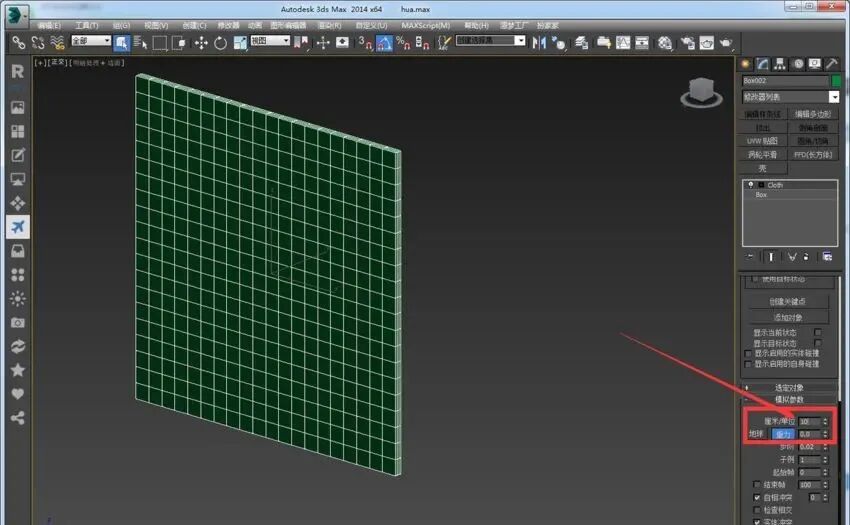Open the 修改器列表 modifier list dropdown
Screen dimensions: 850x525
(790, 97)
